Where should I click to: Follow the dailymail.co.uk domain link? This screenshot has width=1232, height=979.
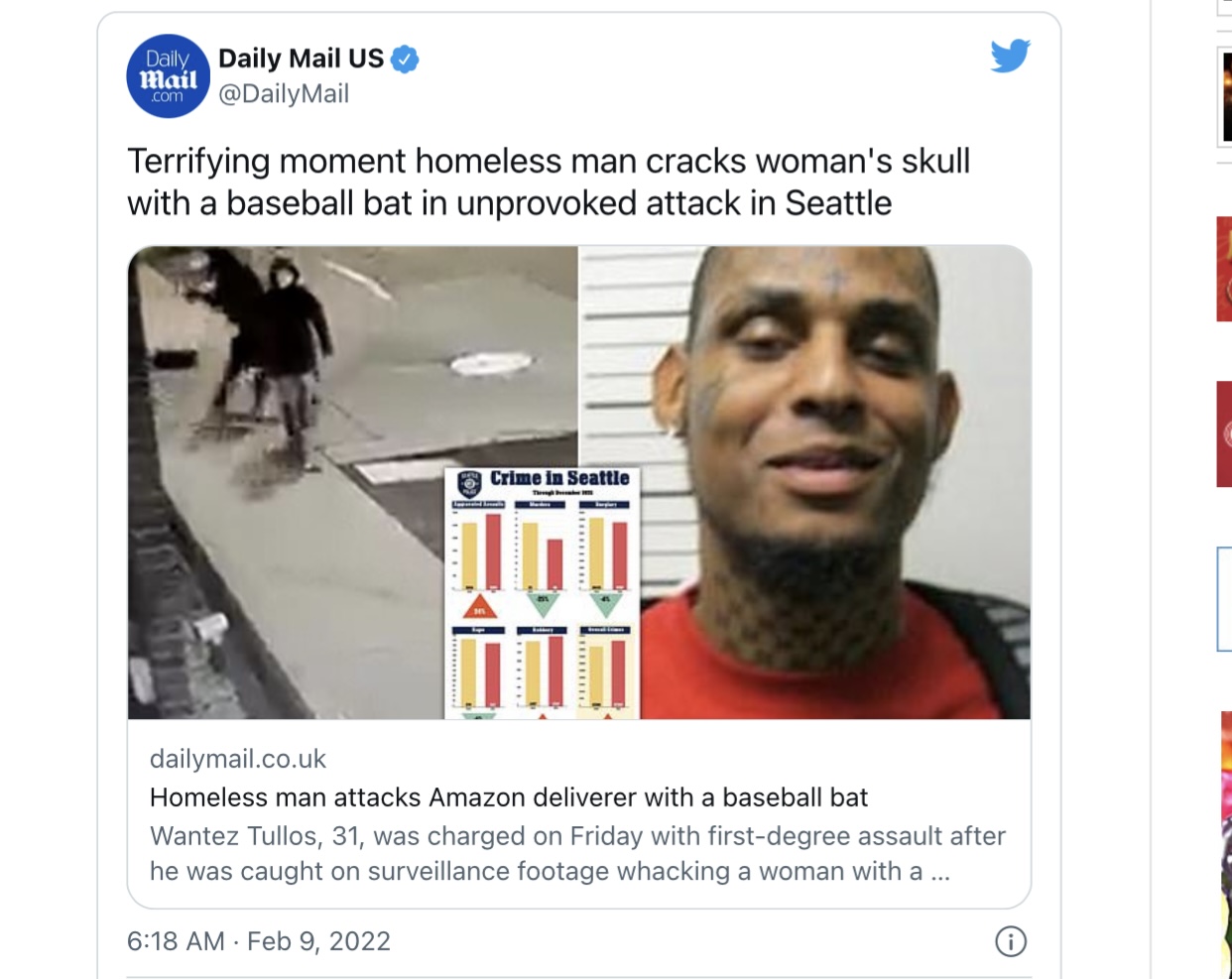(x=238, y=759)
